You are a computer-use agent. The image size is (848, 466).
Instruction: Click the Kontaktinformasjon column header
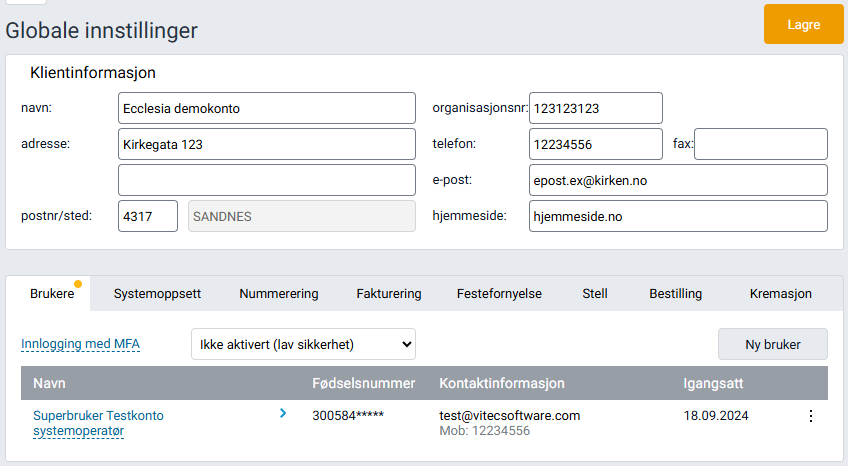(502, 383)
